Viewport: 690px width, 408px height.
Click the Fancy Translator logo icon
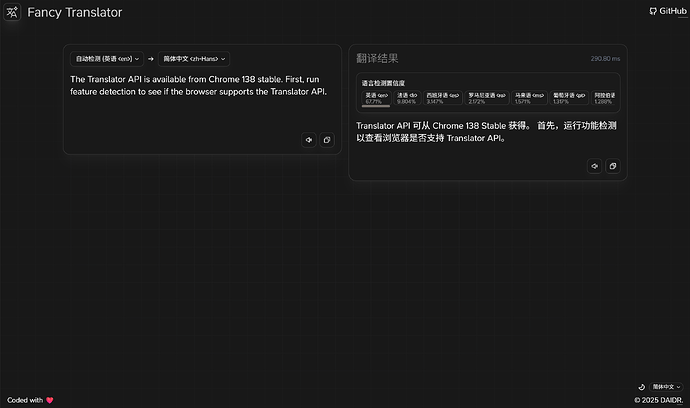[x=12, y=12]
